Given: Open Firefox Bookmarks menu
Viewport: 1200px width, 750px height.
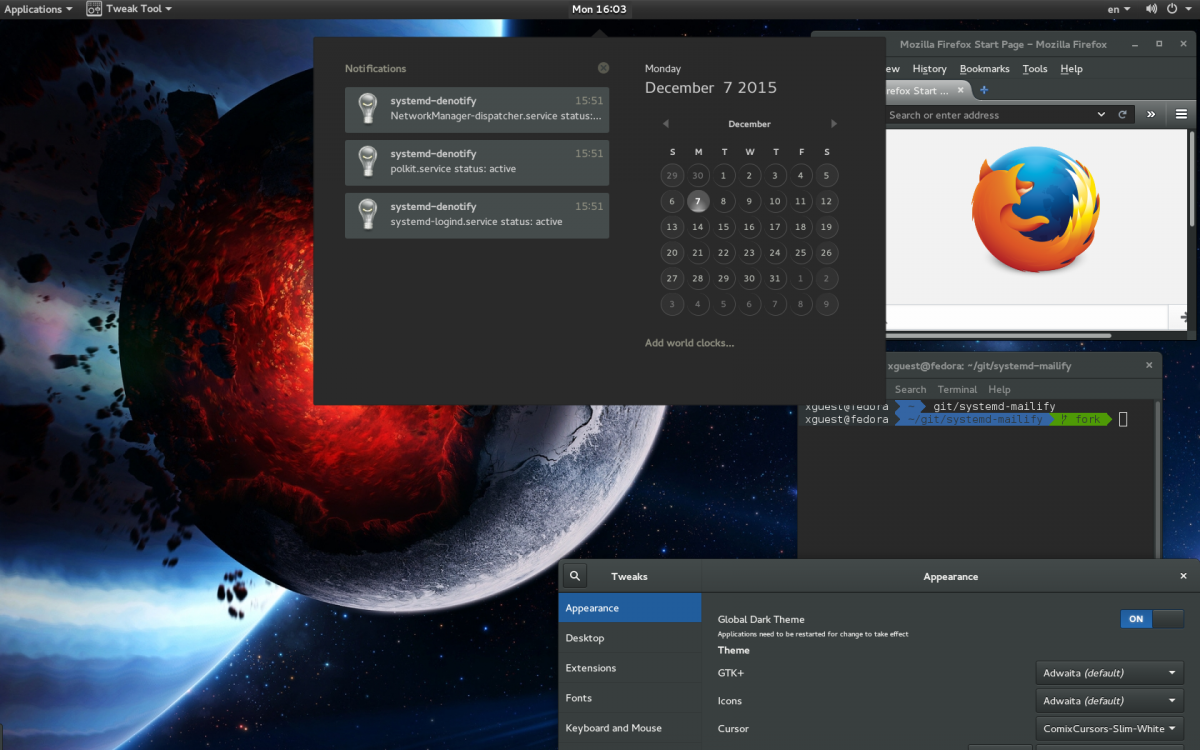Looking at the screenshot, I should coord(984,69).
